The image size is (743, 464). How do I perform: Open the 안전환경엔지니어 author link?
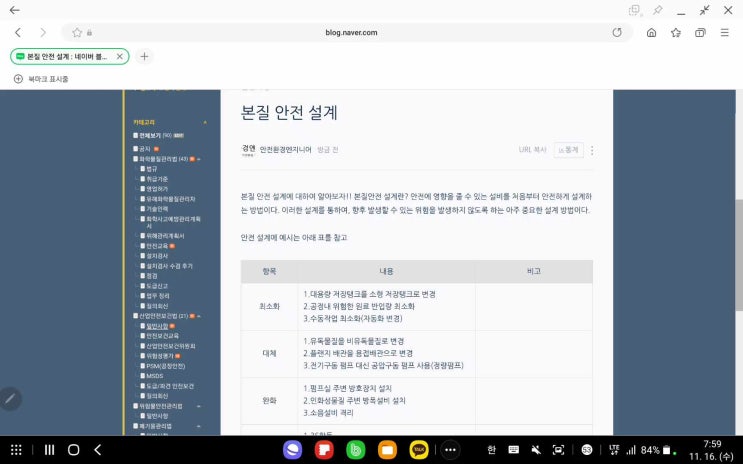coord(285,150)
